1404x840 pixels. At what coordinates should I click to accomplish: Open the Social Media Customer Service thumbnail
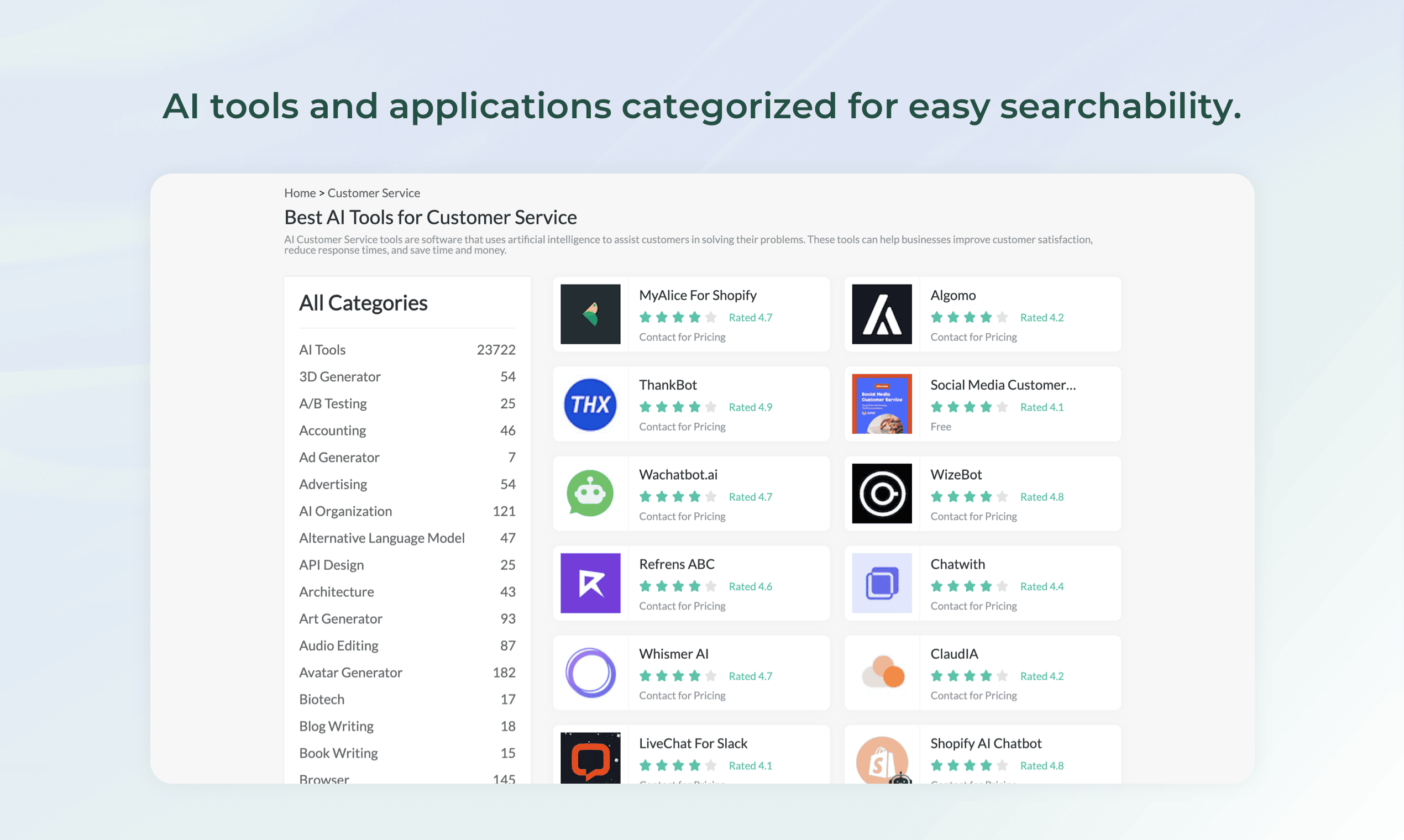coord(882,404)
